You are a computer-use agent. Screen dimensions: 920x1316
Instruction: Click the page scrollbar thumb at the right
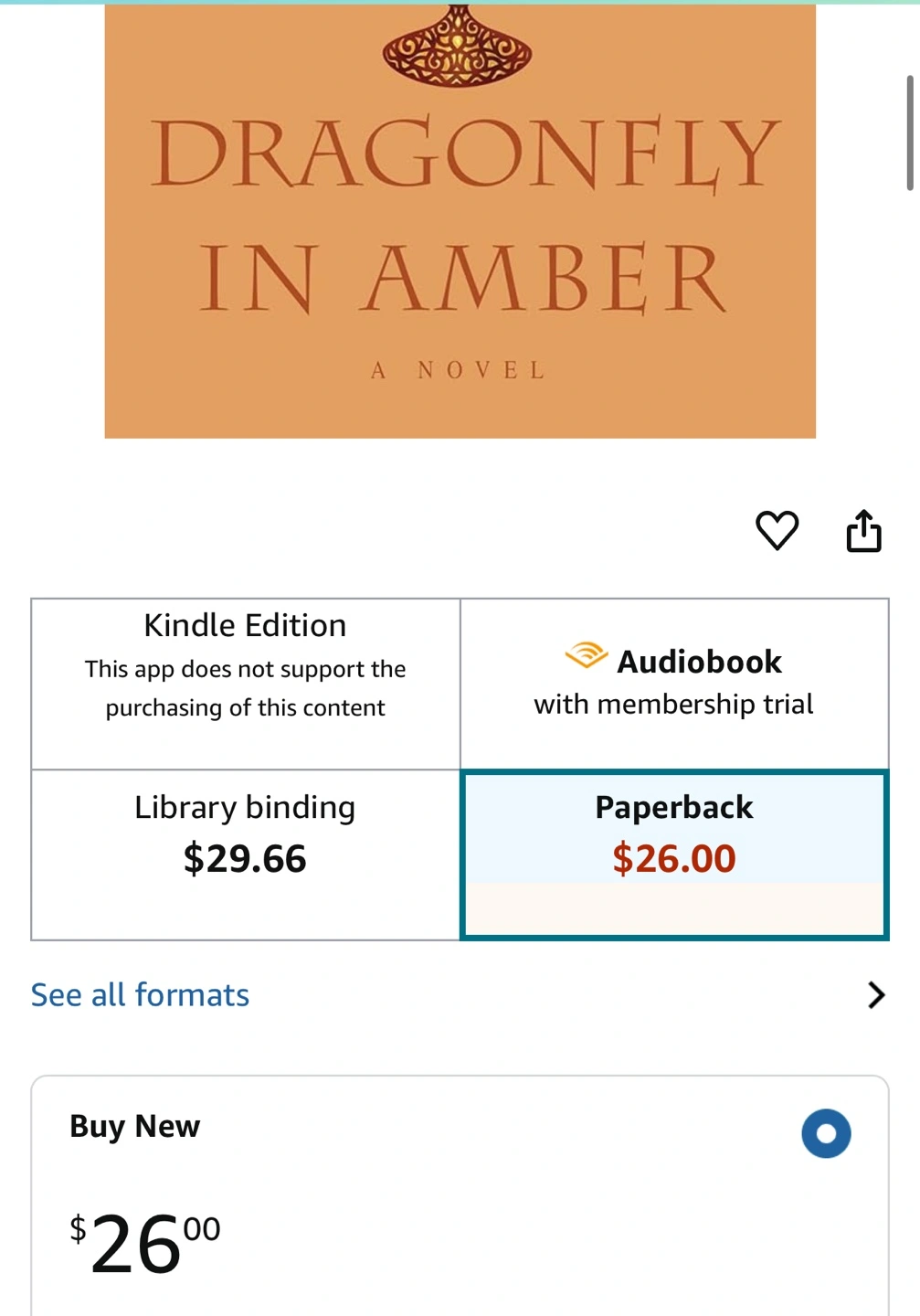pos(910,133)
